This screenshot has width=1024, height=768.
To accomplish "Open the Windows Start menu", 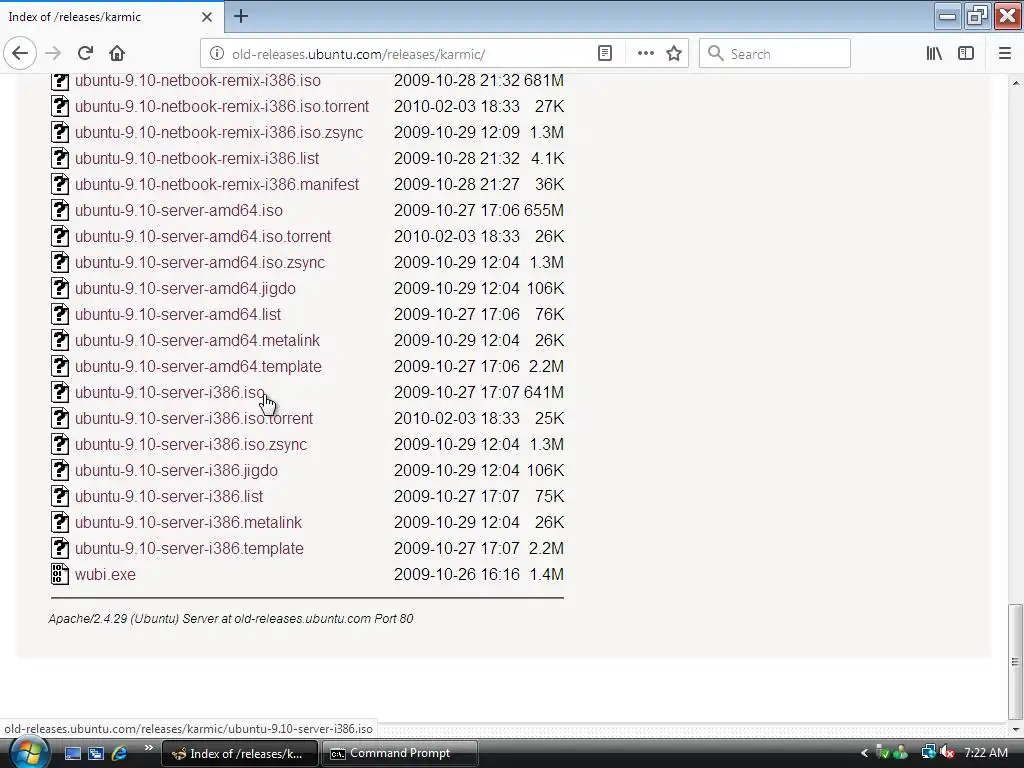I will pos(29,753).
